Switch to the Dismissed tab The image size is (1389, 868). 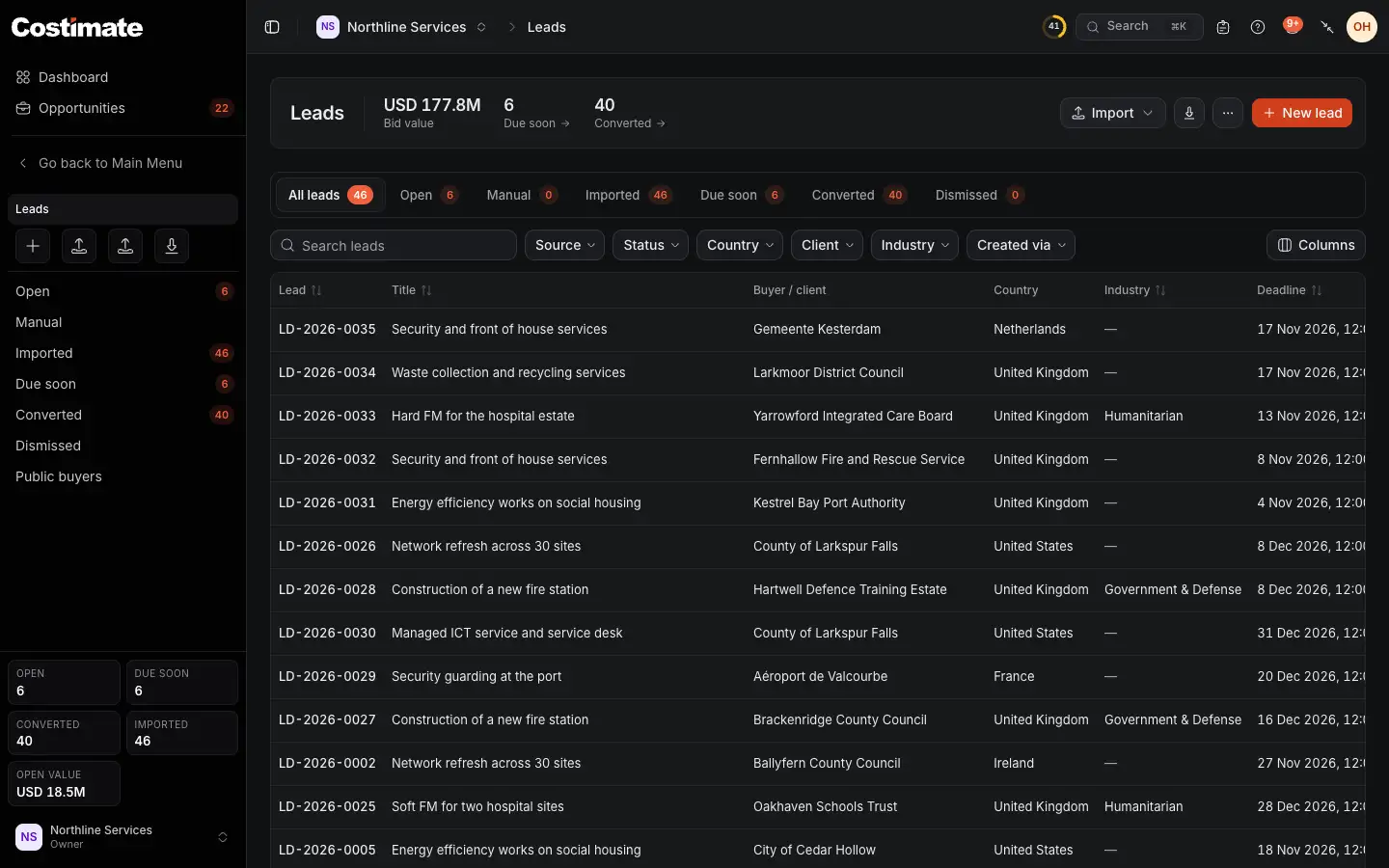979,195
